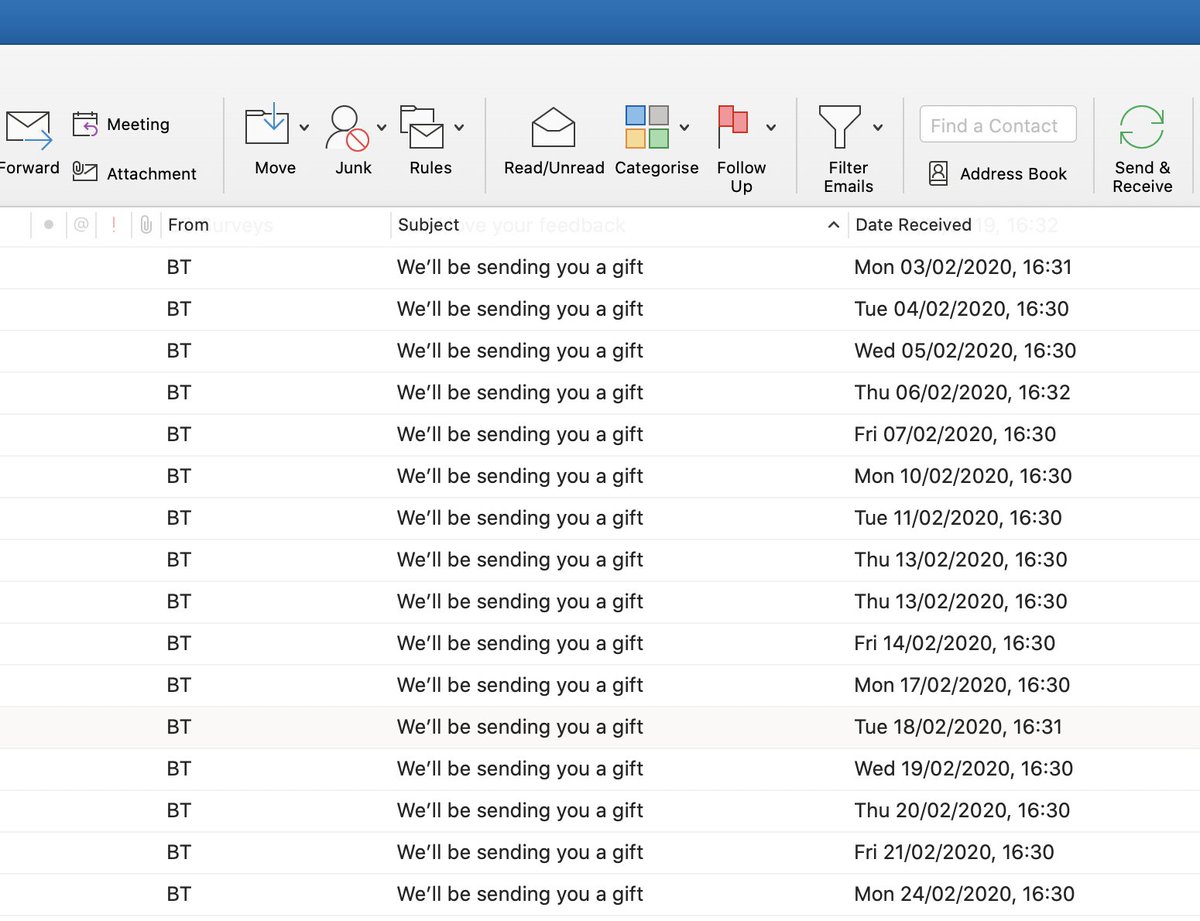The height and width of the screenshot is (921, 1200).
Task: Click the Junk person icon
Action: pos(347,128)
